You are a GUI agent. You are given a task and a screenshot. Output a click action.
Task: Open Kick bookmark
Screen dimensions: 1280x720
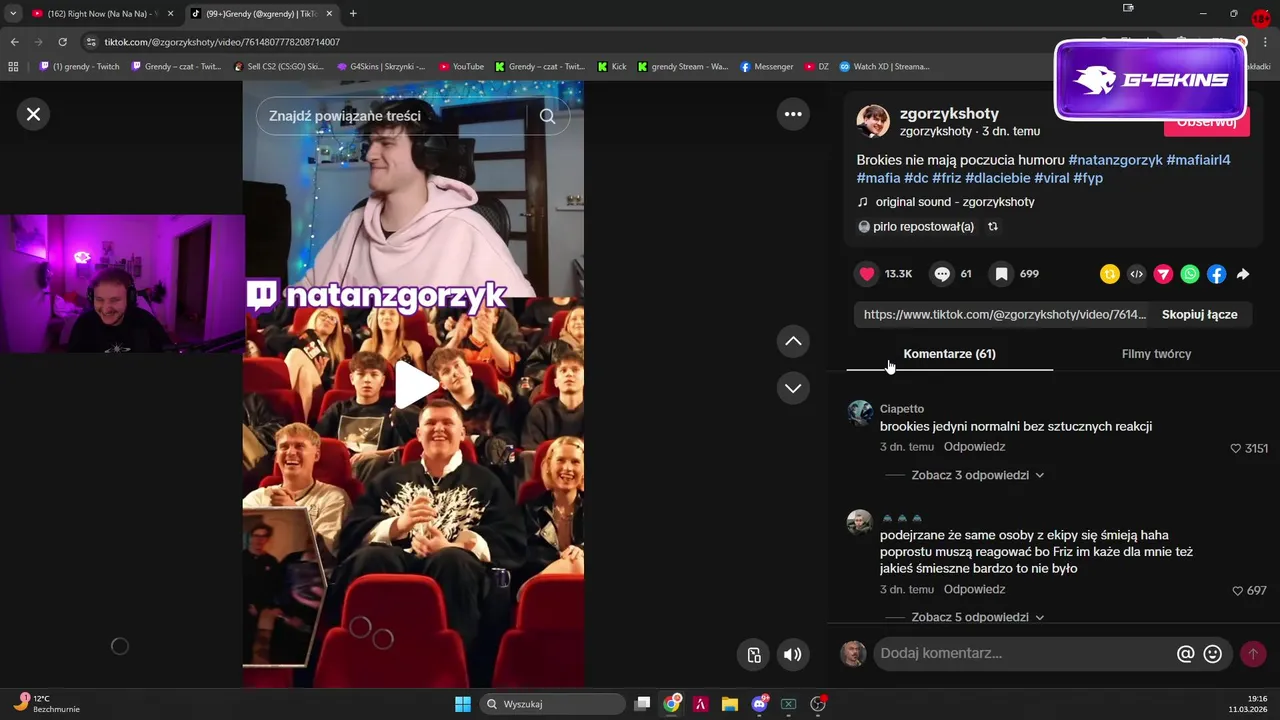click(x=612, y=67)
